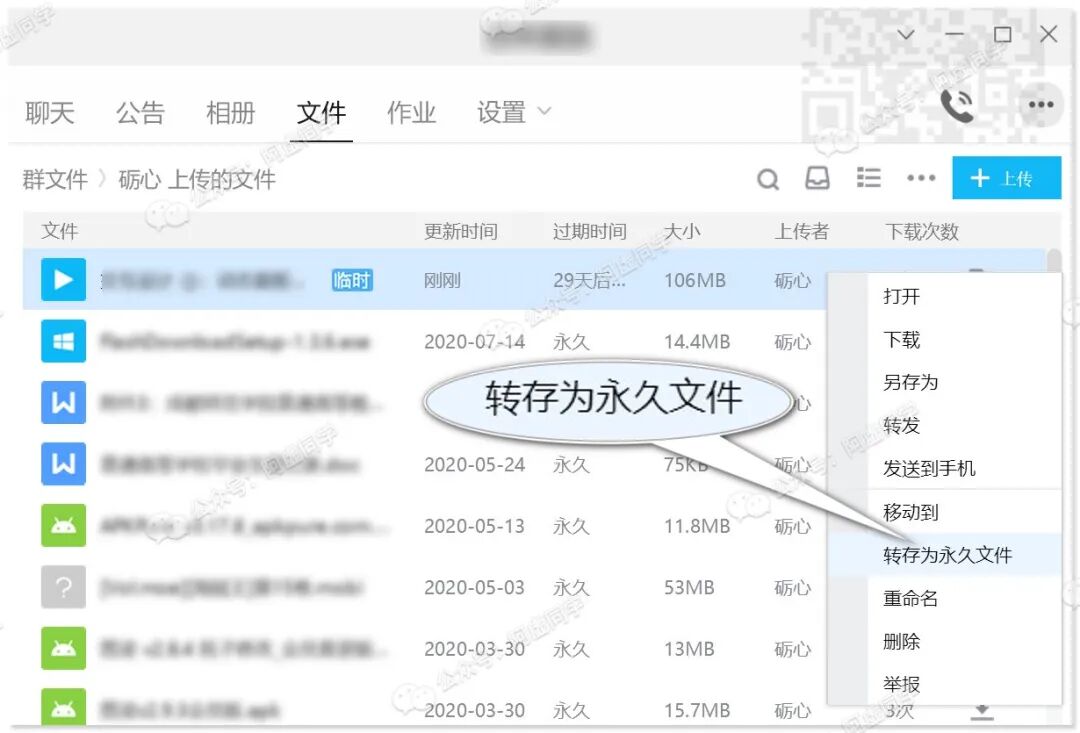This screenshot has width=1080, height=733.
Task: Click 砺心 上传的文件 breadcrumb
Action: (197, 179)
